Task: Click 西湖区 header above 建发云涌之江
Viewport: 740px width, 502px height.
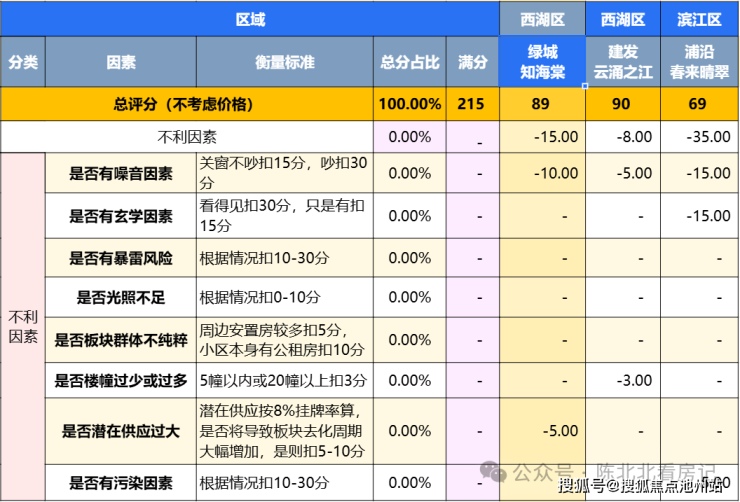Action: point(623,19)
